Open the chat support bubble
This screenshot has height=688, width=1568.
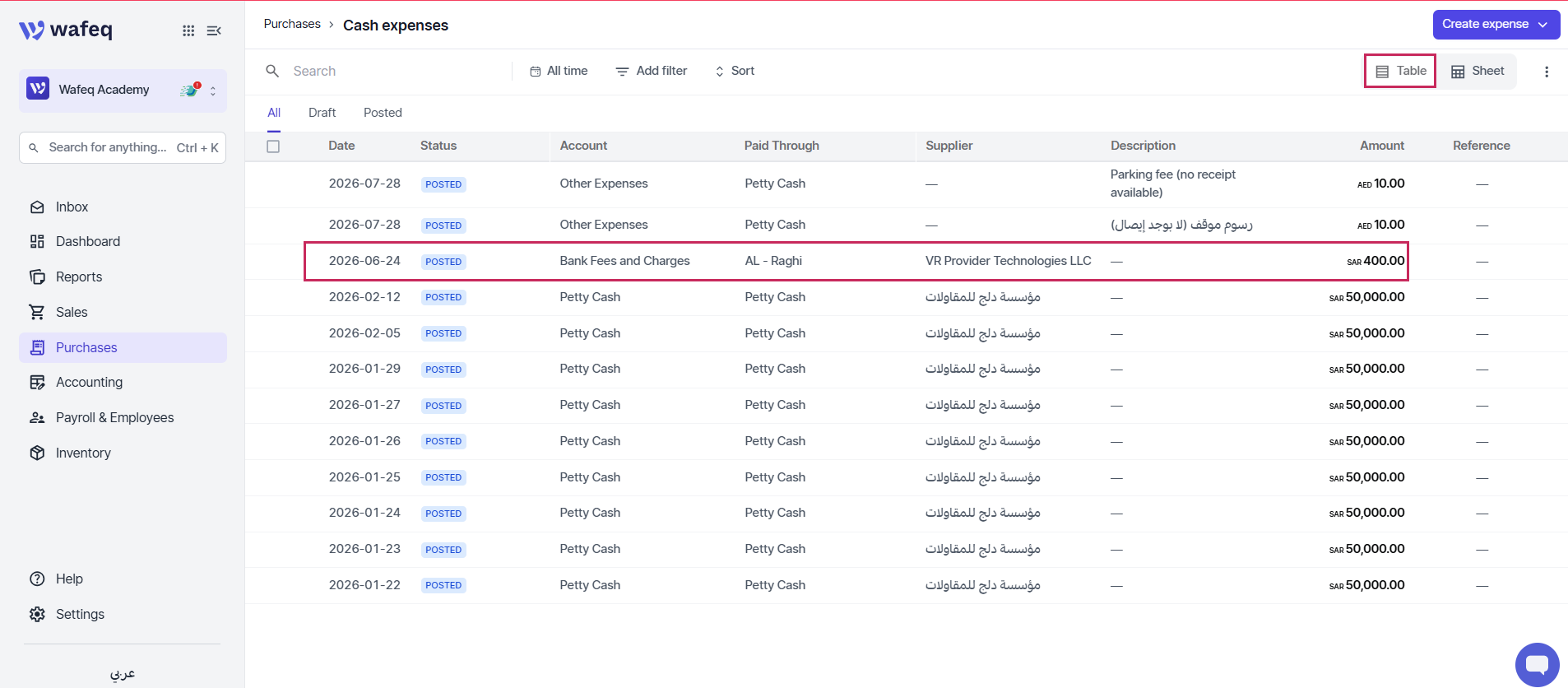click(x=1537, y=664)
